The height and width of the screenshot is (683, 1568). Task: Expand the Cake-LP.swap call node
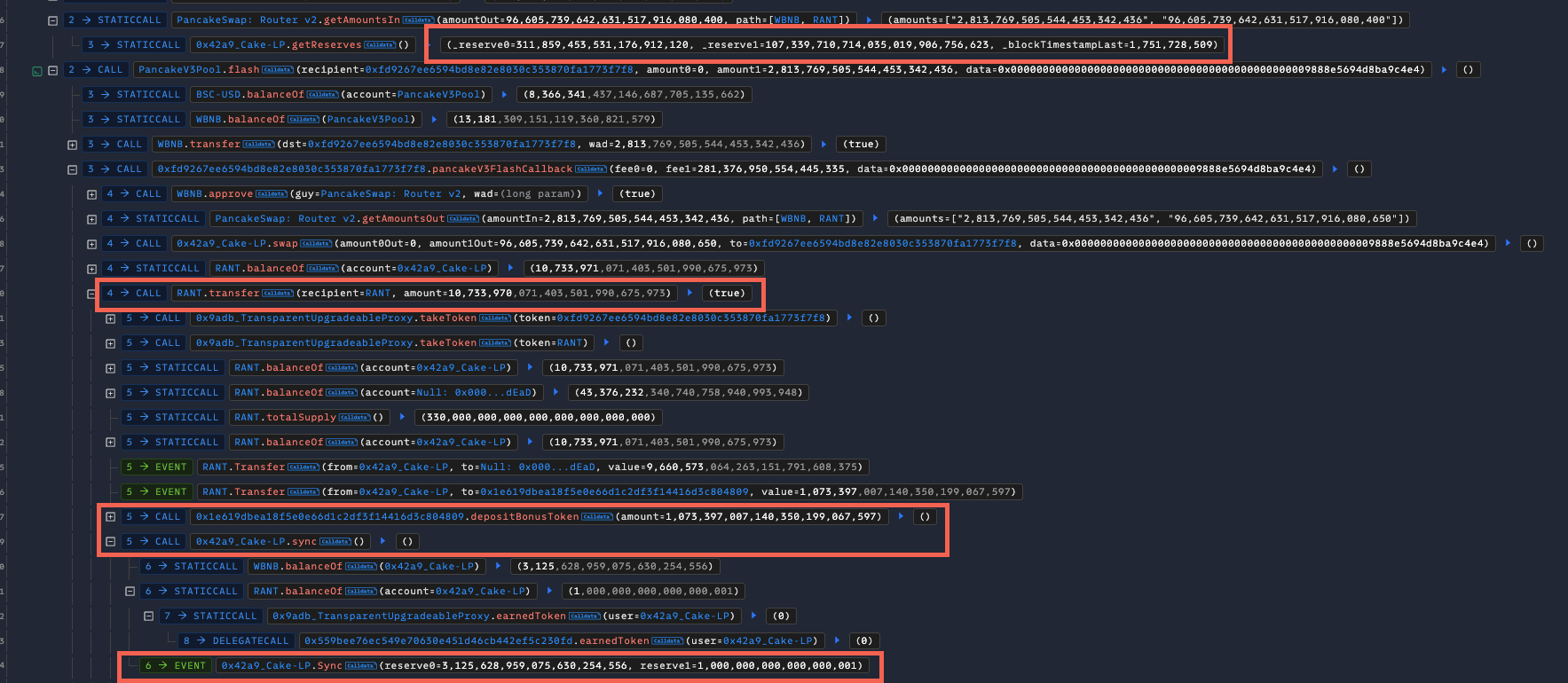(x=91, y=244)
